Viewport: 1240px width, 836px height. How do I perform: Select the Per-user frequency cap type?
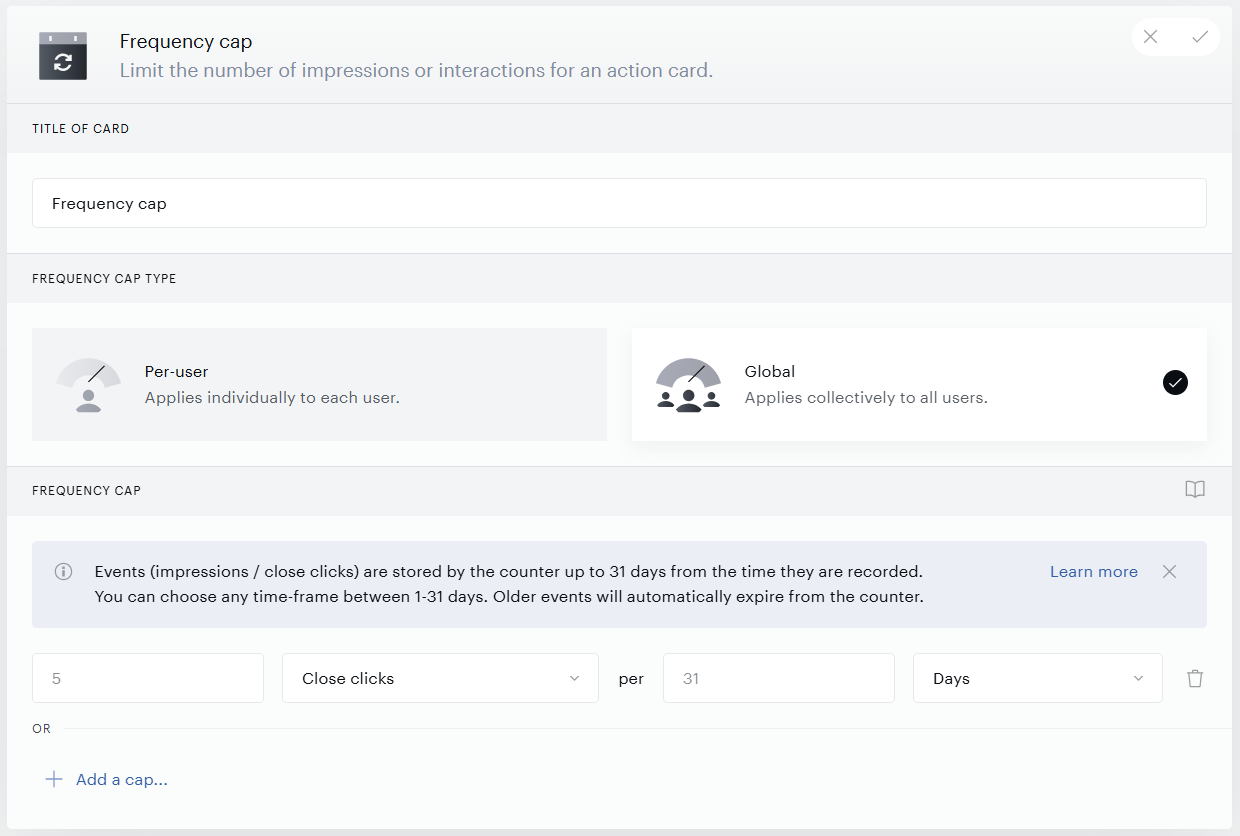pos(319,384)
